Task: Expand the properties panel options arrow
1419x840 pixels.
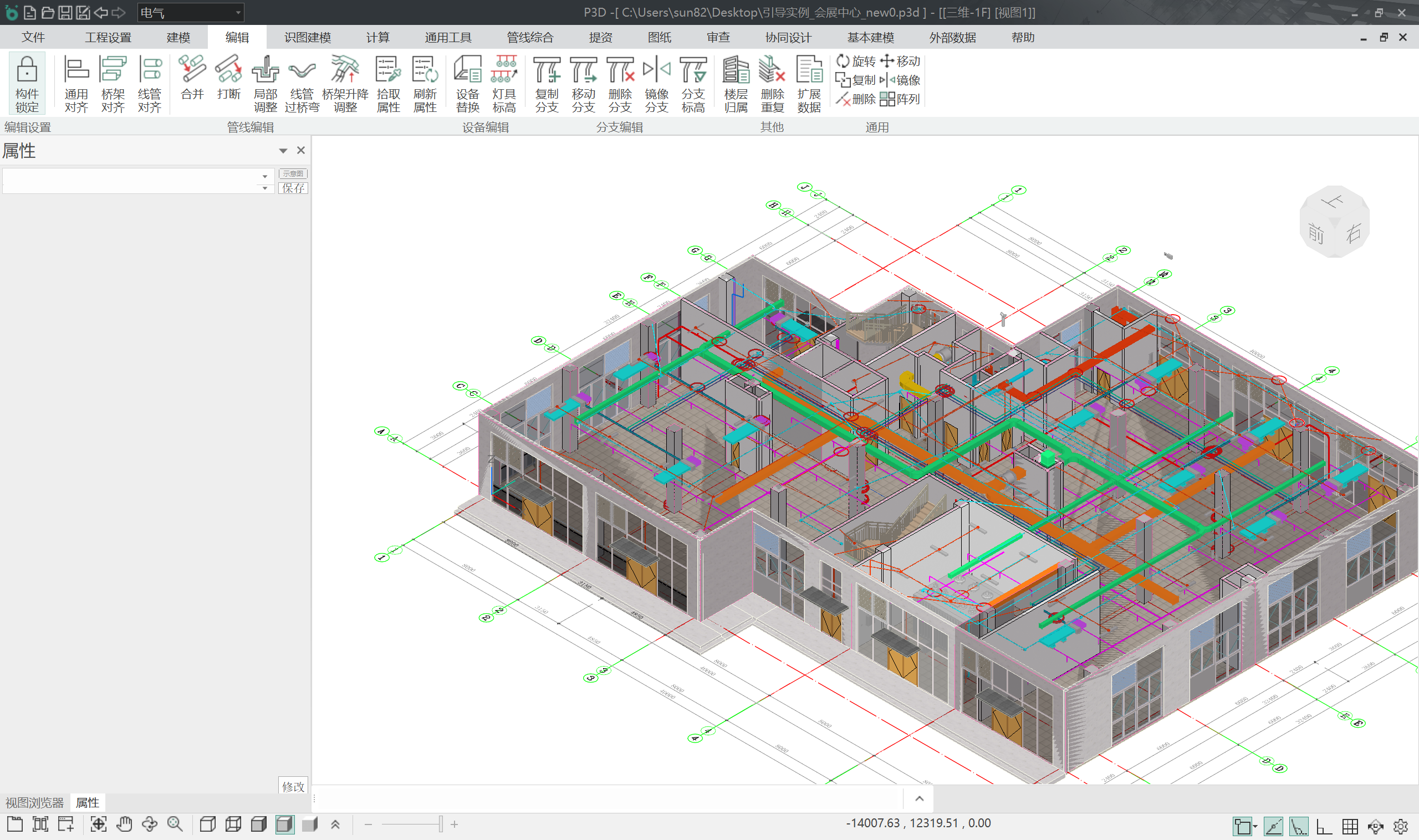Action: pyautogui.click(x=283, y=151)
